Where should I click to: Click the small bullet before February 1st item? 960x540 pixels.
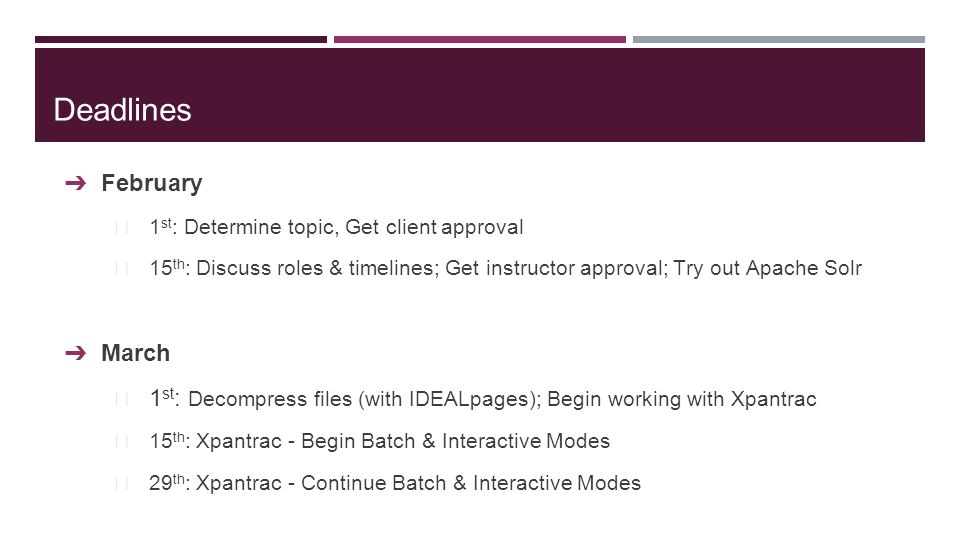pos(121,228)
